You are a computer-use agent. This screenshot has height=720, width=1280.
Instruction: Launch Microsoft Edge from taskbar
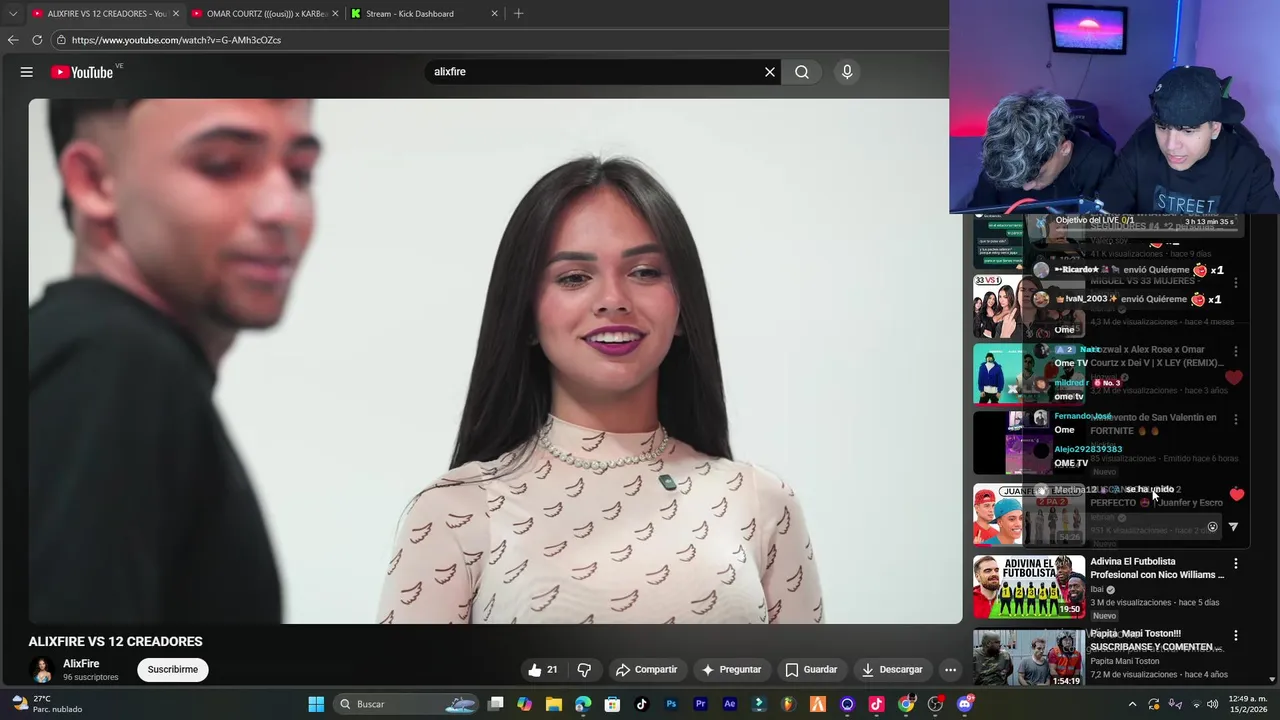(583, 704)
